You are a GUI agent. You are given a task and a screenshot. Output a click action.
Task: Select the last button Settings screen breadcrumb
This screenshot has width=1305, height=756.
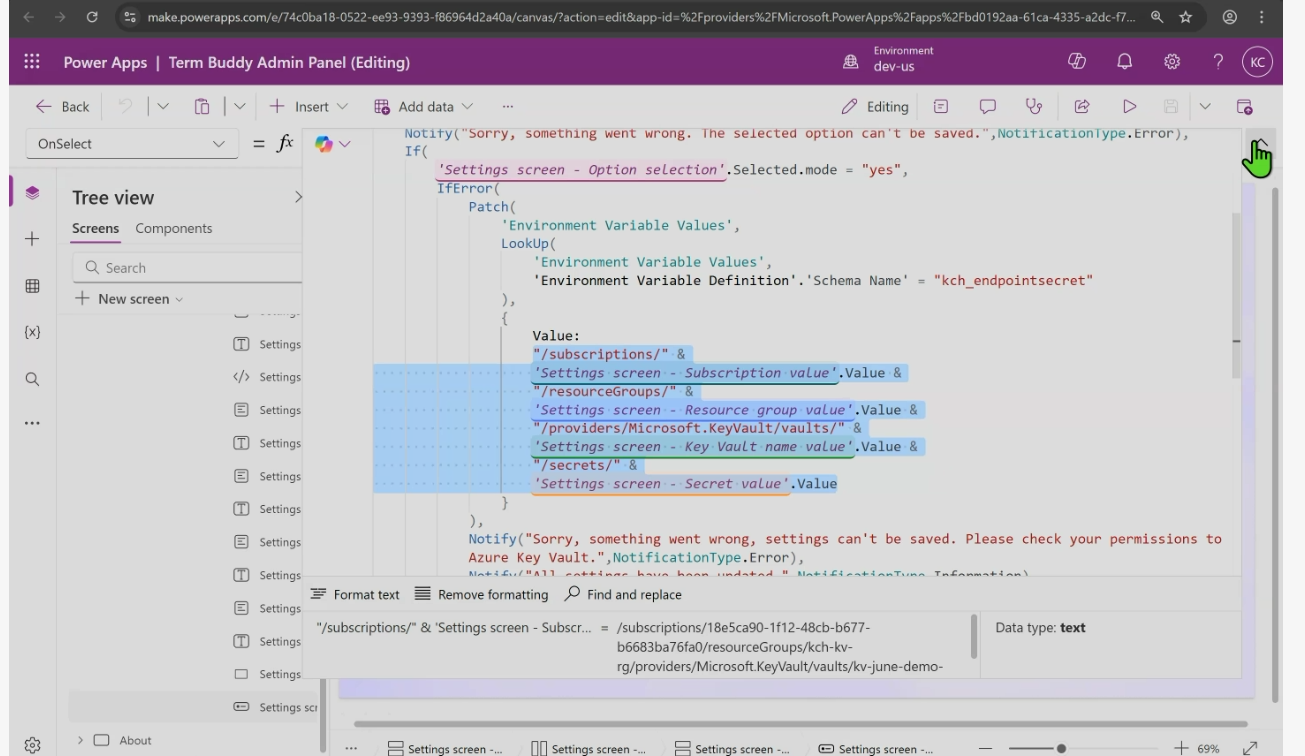[875, 749]
